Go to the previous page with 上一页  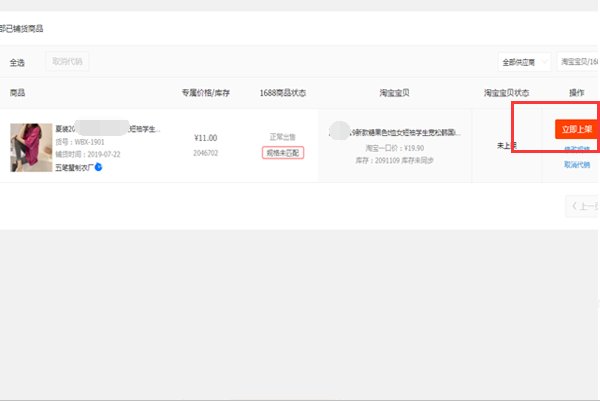click(583, 207)
